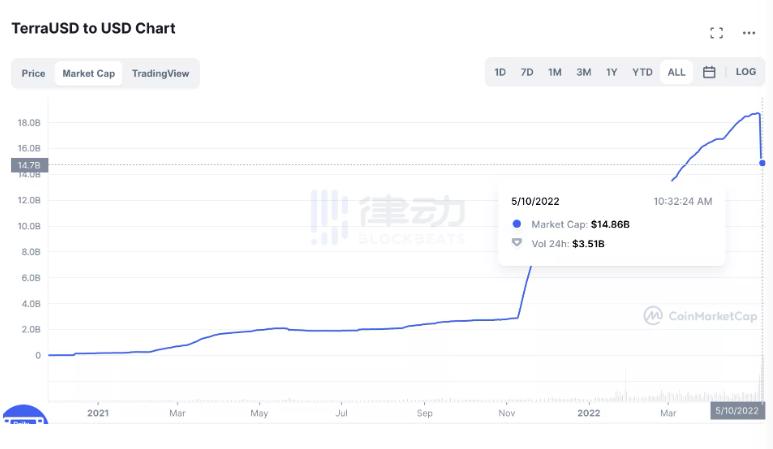Click the 5/10/2022 date marker on x-axis
Screen dimensions: 773x449
click(x=737, y=410)
